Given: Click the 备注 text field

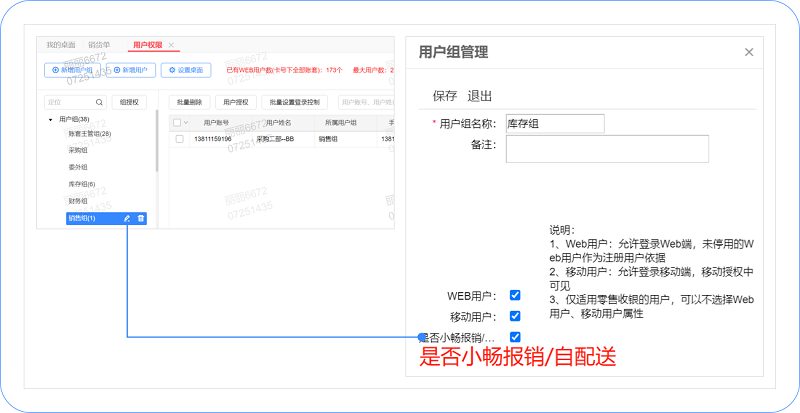Looking at the screenshot, I should tap(607, 149).
